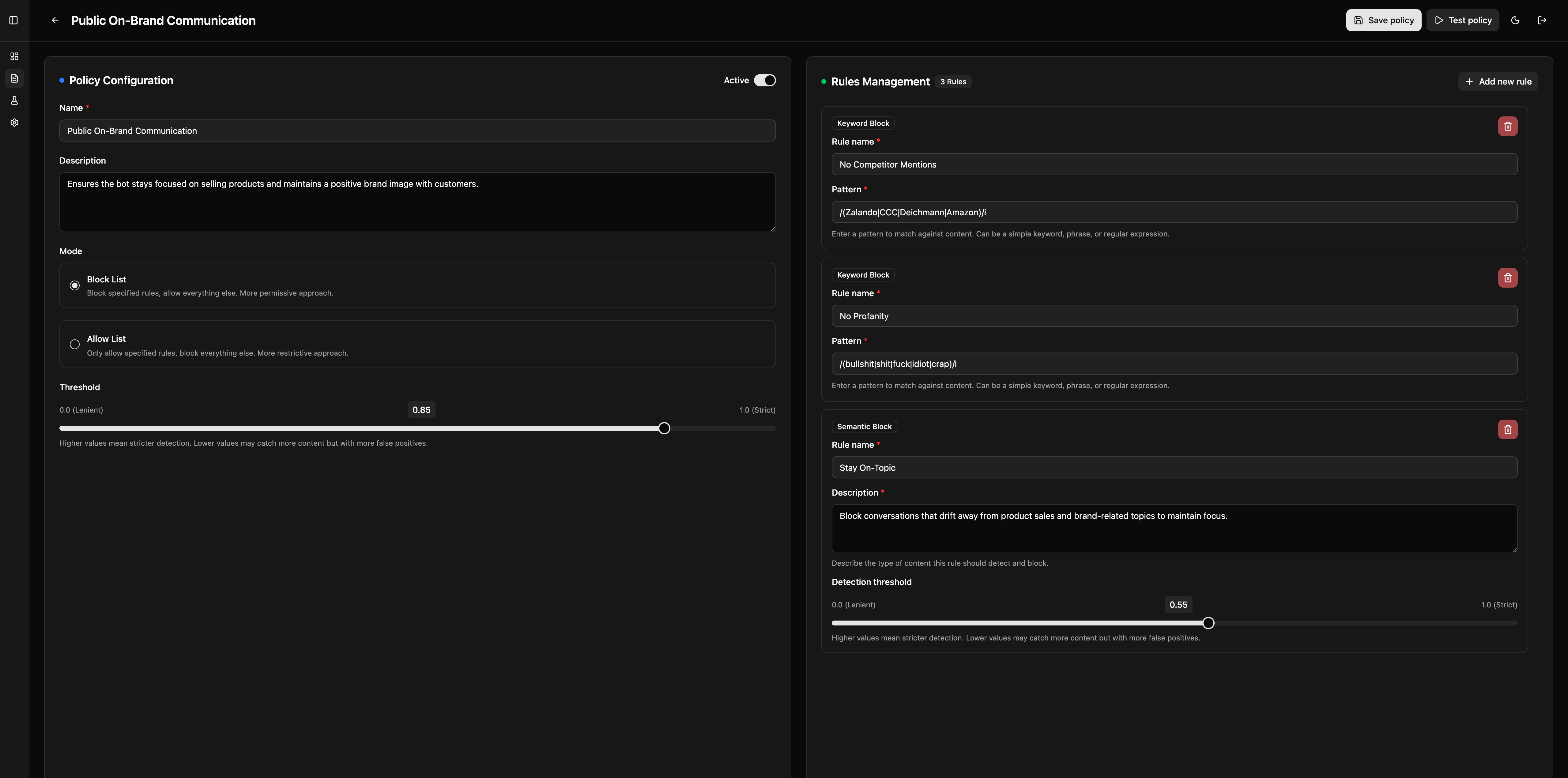Delete the No Competitor Mentions rule

click(x=1508, y=126)
